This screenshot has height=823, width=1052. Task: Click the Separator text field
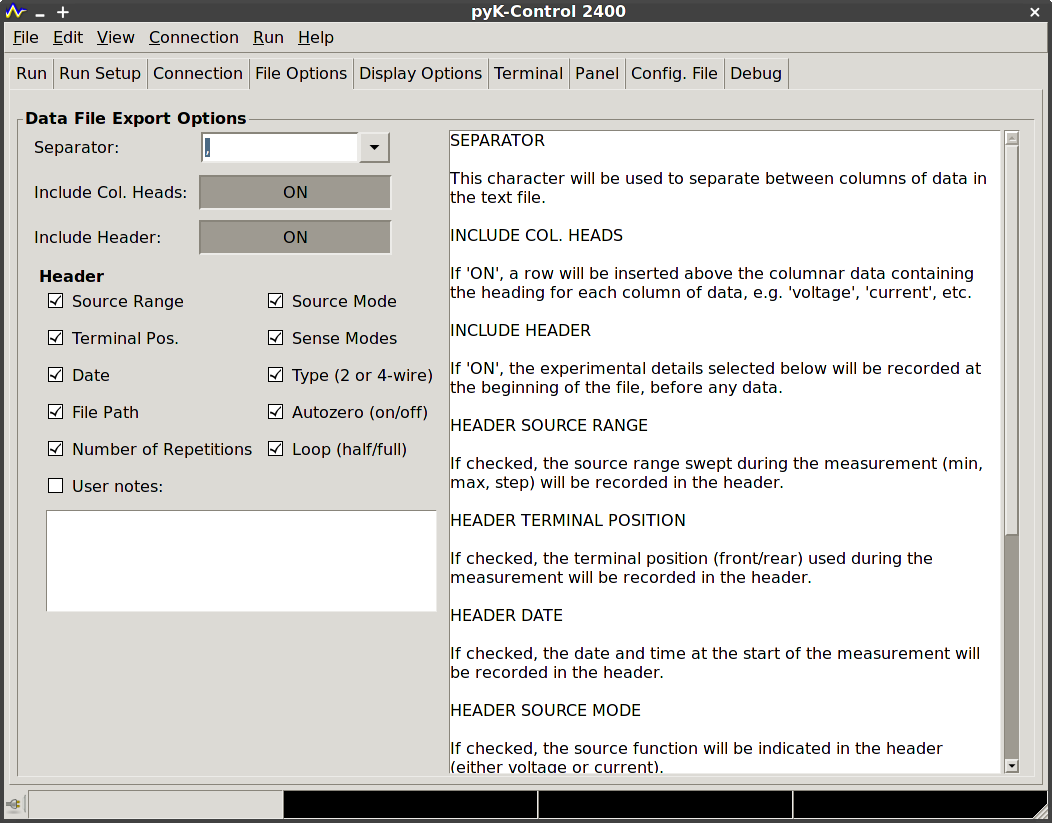[x=280, y=148]
